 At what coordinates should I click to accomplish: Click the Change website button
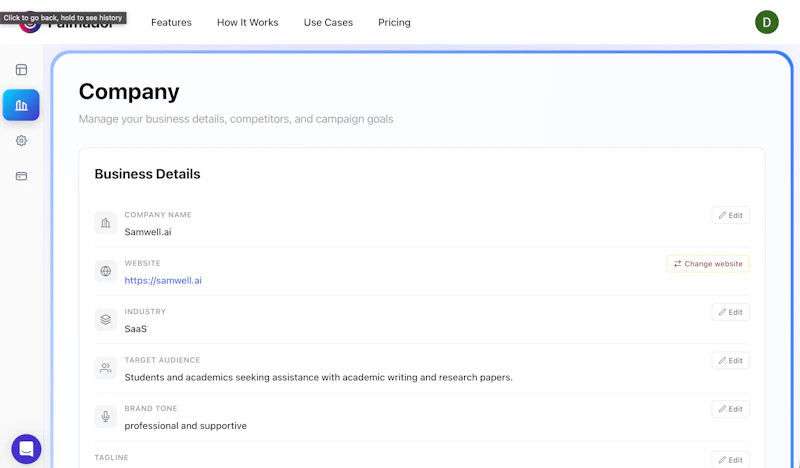[708, 264]
